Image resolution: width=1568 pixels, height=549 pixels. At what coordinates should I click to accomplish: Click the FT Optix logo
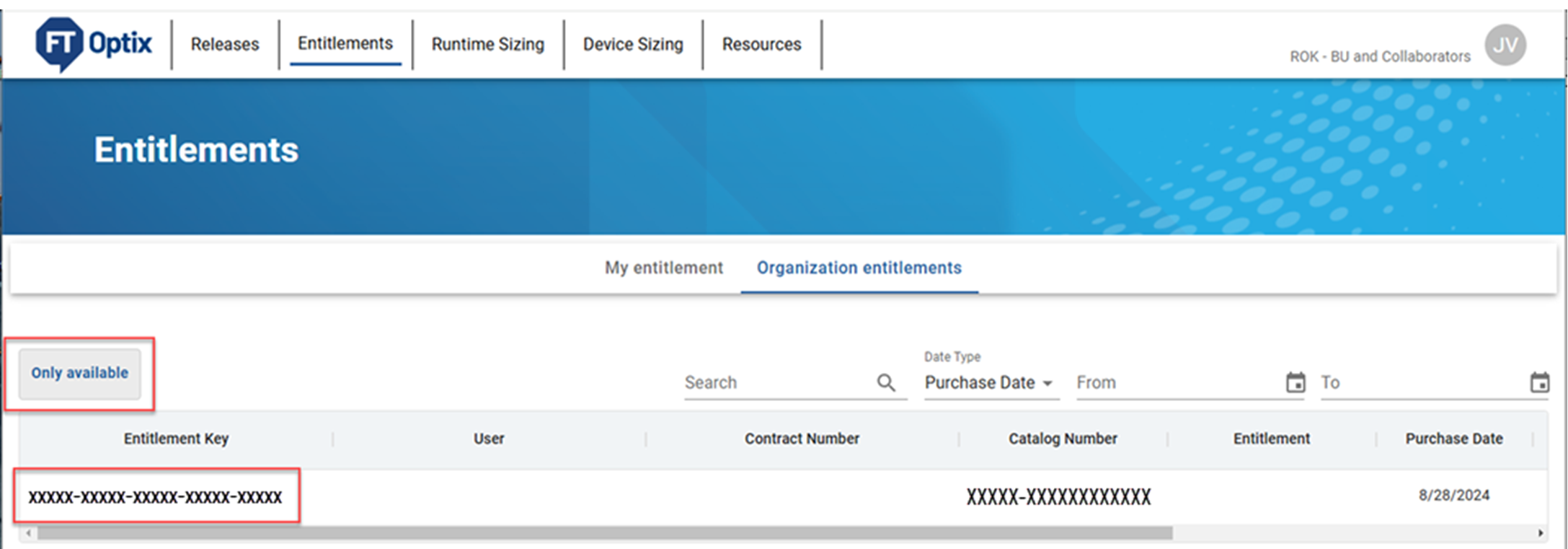click(x=94, y=44)
